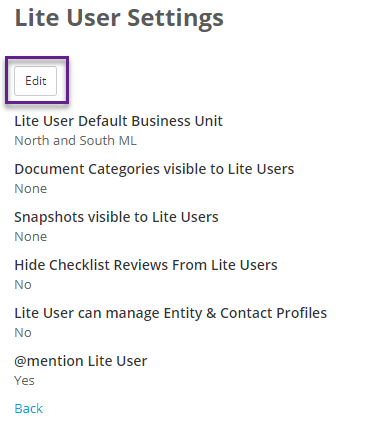Image resolution: width=369 pixels, height=441 pixels.
Task: Click the None value under Document Categories
Action: [31, 189]
